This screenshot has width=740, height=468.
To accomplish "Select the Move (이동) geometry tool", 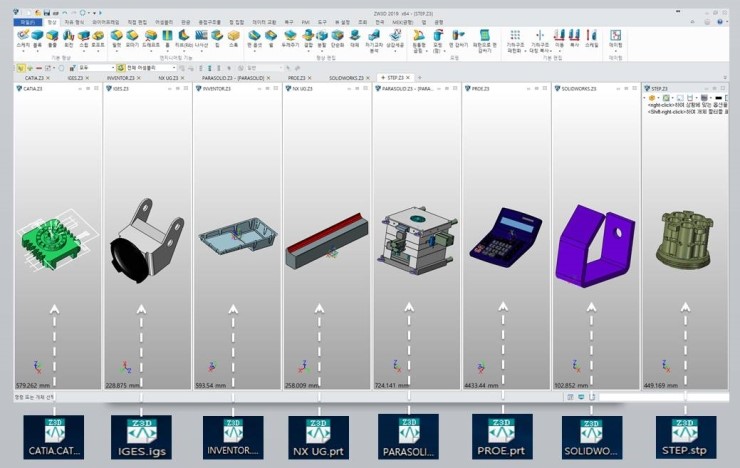I will pos(559,39).
